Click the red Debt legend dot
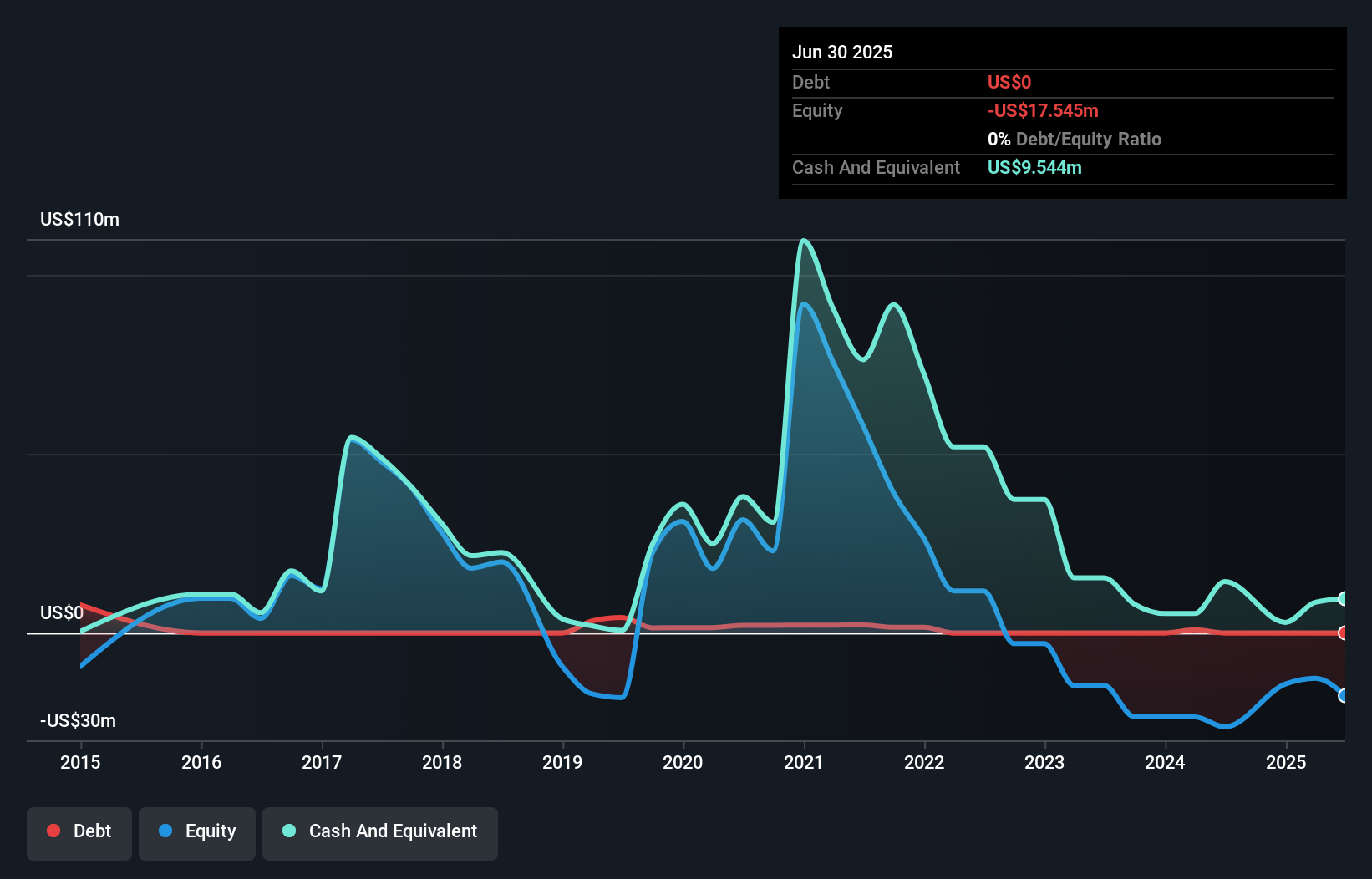This screenshot has height=879, width=1372. pos(53,831)
